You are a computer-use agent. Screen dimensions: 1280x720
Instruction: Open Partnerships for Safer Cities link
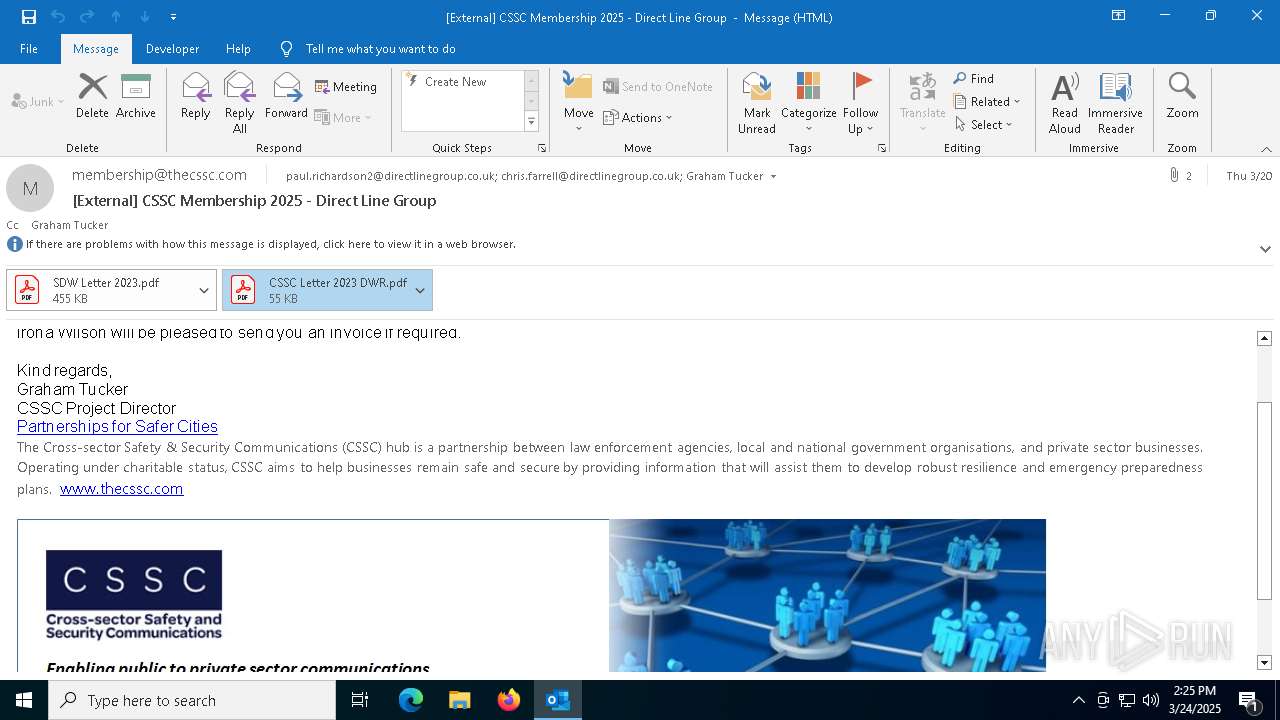[117, 427]
